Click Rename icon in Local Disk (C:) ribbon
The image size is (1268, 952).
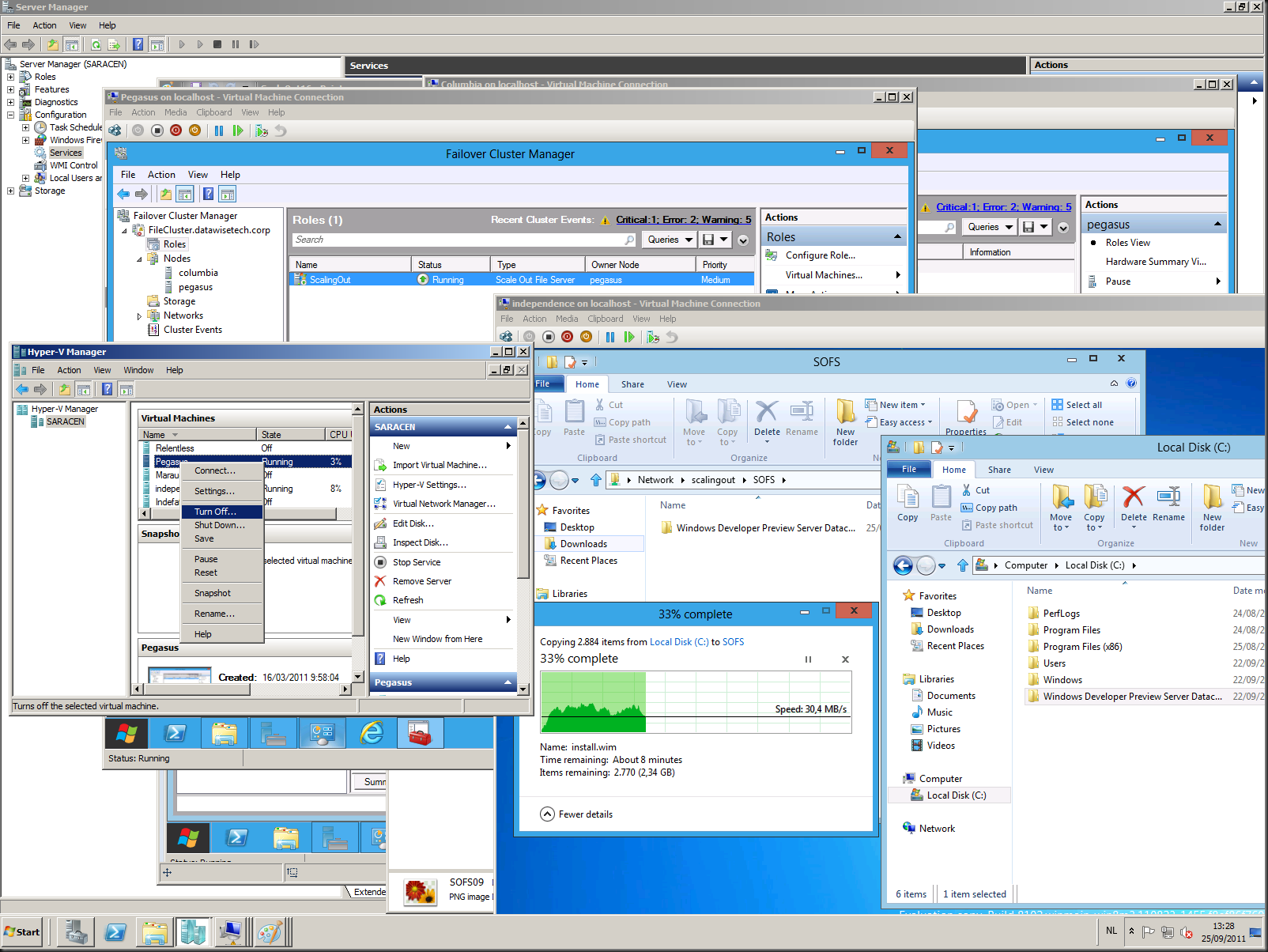(1168, 504)
